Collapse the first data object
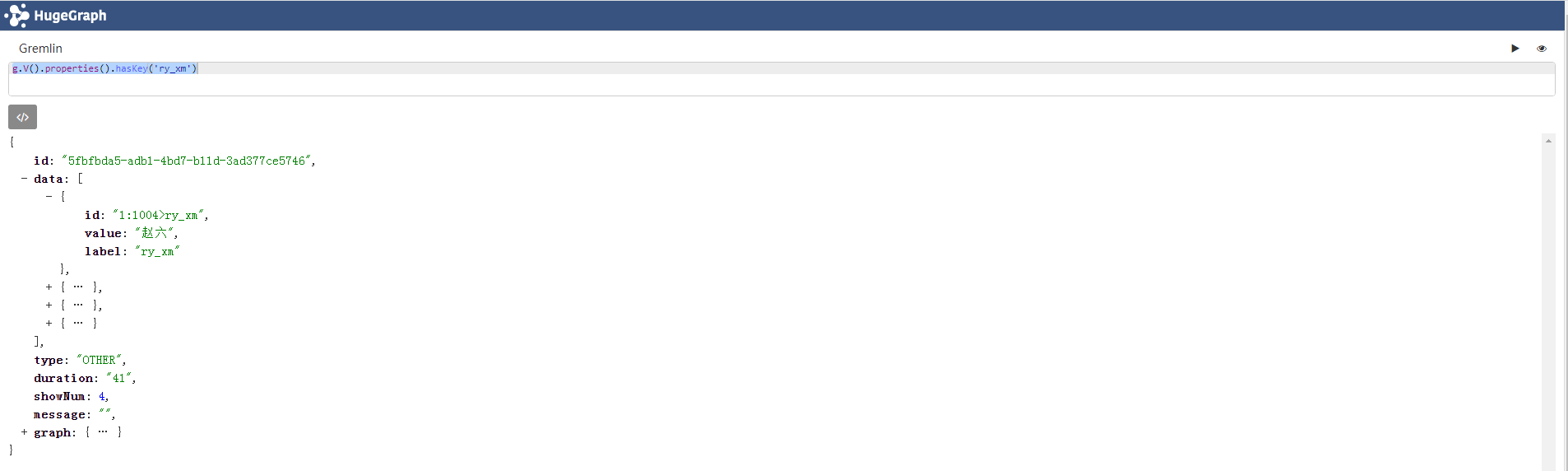Image resolution: width=1568 pixels, height=471 pixels. click(49, 197)
